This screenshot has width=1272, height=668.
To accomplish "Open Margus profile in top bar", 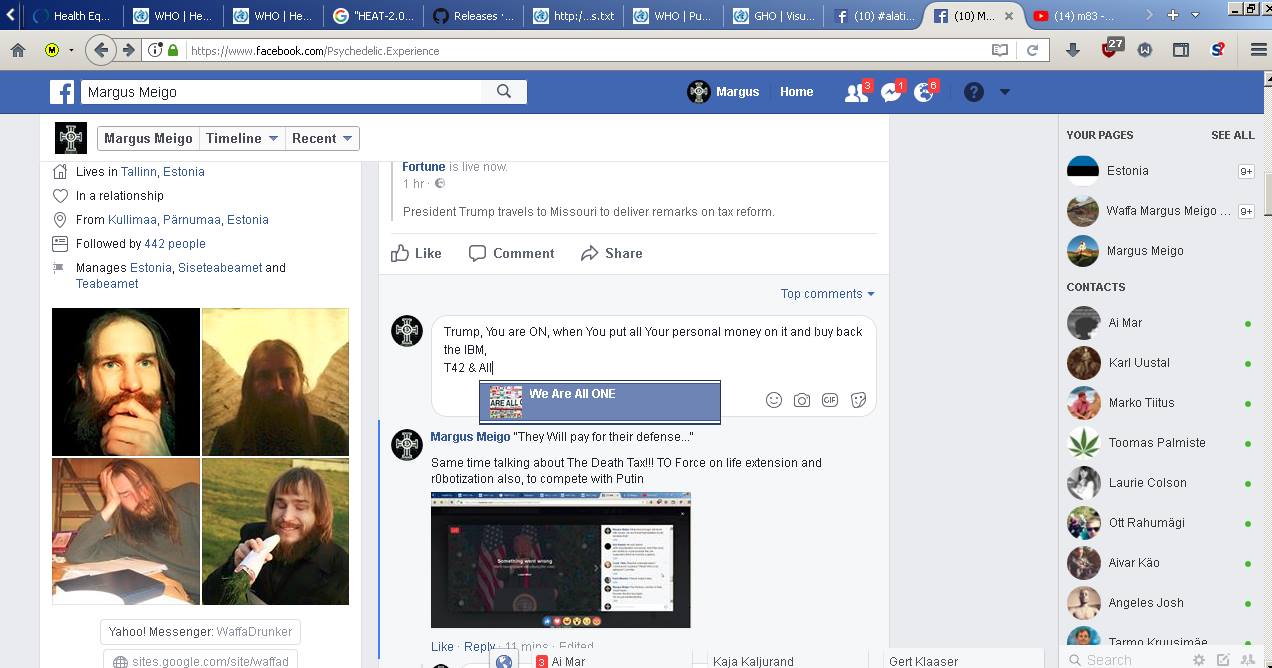I will (723, 92).
